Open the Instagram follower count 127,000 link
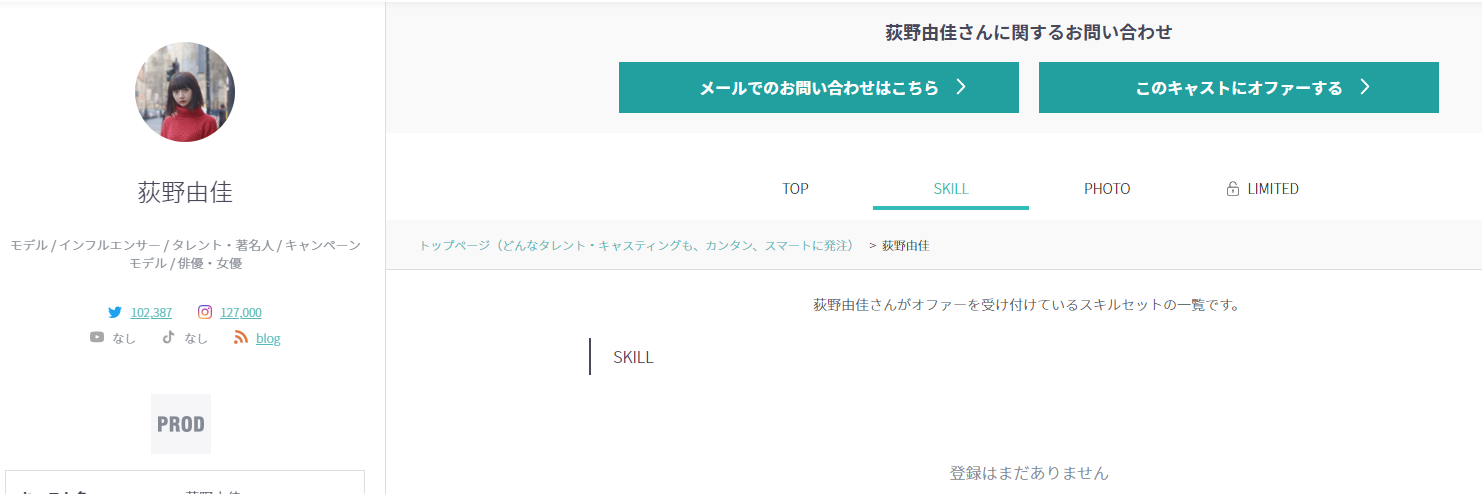Screen dimensions: 1482x494 (x=241, y=313)
